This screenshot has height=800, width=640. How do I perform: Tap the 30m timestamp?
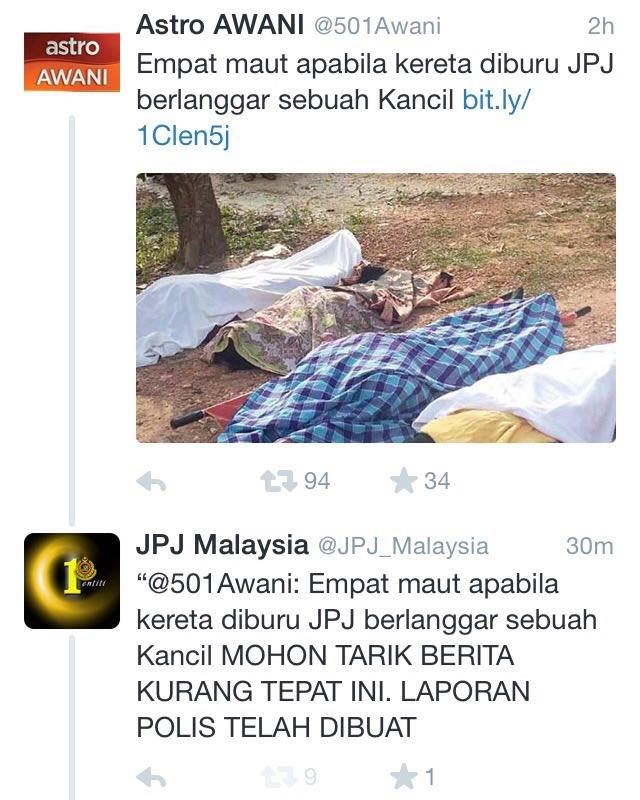click(x=589, y=546)
